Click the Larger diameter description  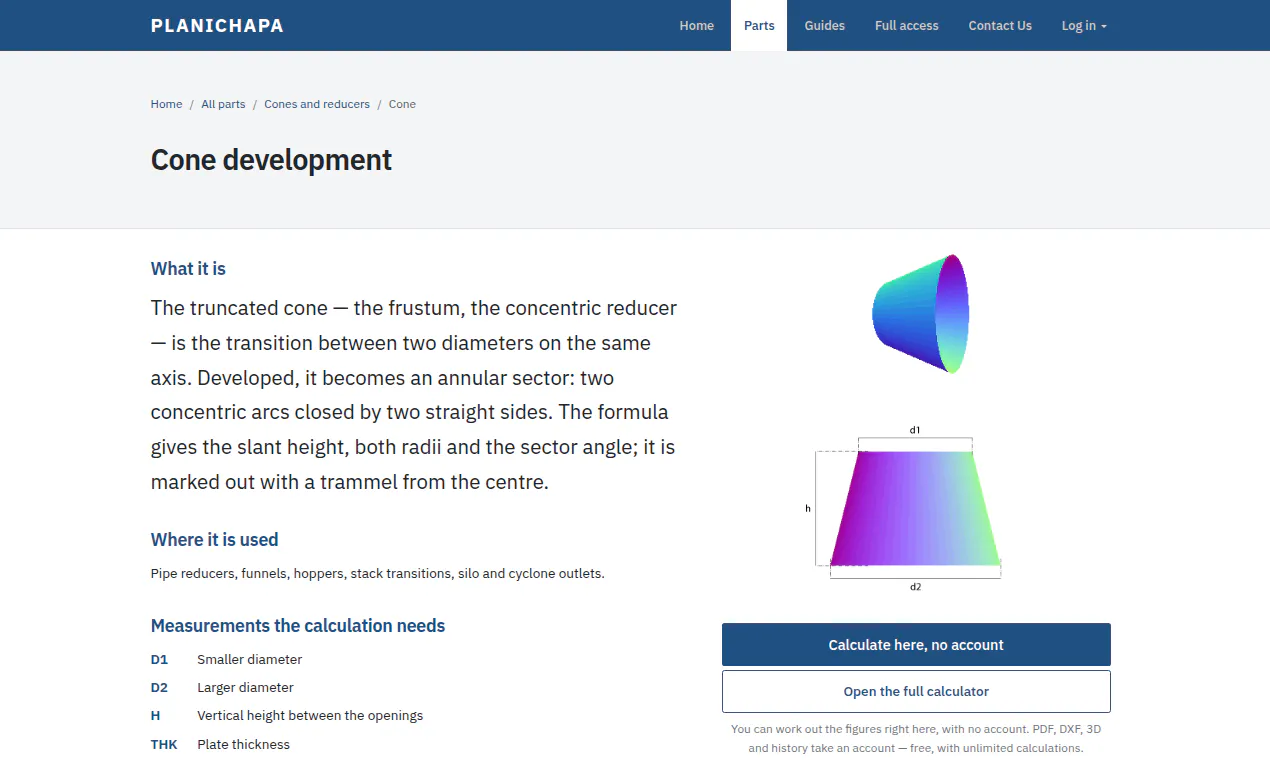click(245, 688)
